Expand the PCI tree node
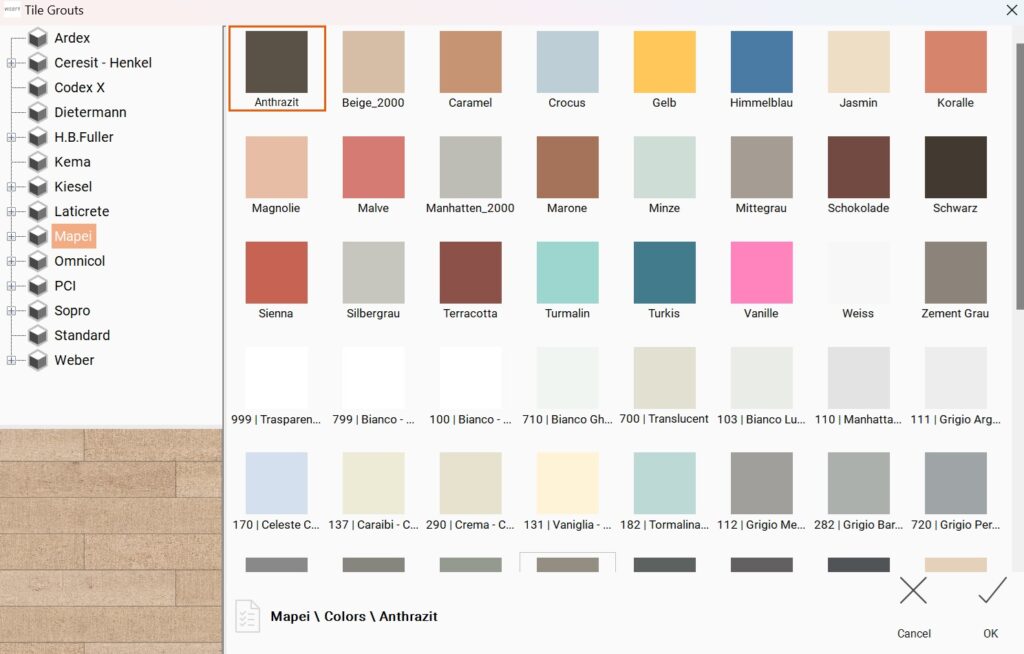 (x=11, y=286)
